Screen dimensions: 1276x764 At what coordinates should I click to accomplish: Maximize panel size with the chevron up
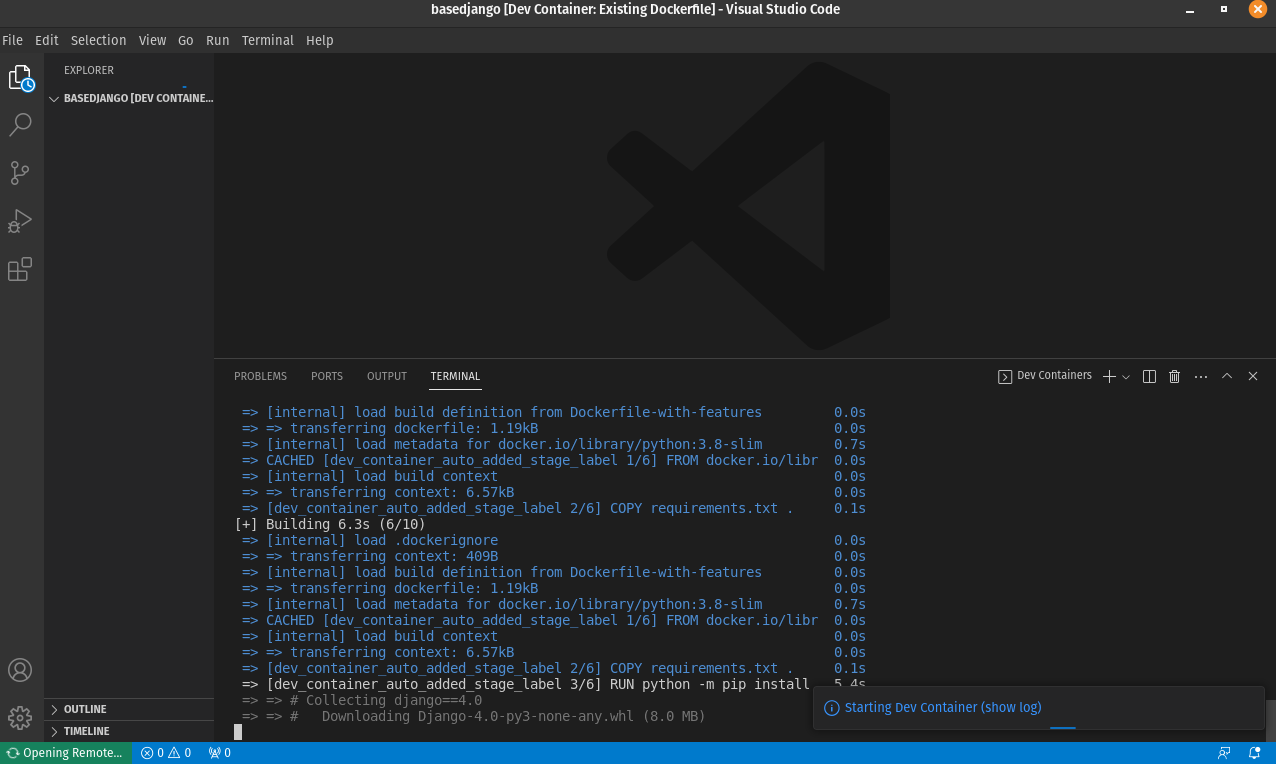pyautogui.click(x=1226, y=376)
